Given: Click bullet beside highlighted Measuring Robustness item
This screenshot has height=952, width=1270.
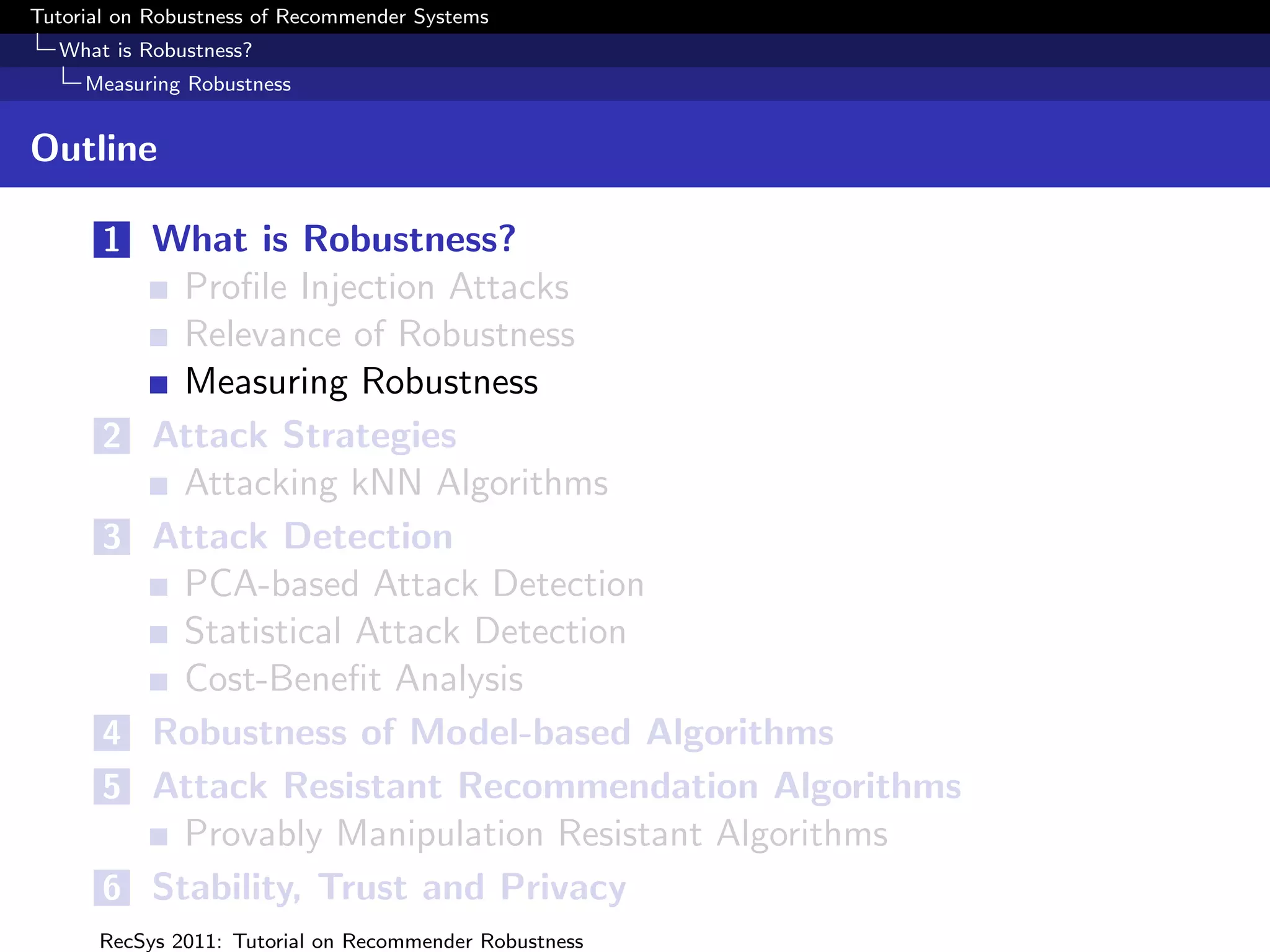Looking at the screenshot, I should (x=159, y=385).
